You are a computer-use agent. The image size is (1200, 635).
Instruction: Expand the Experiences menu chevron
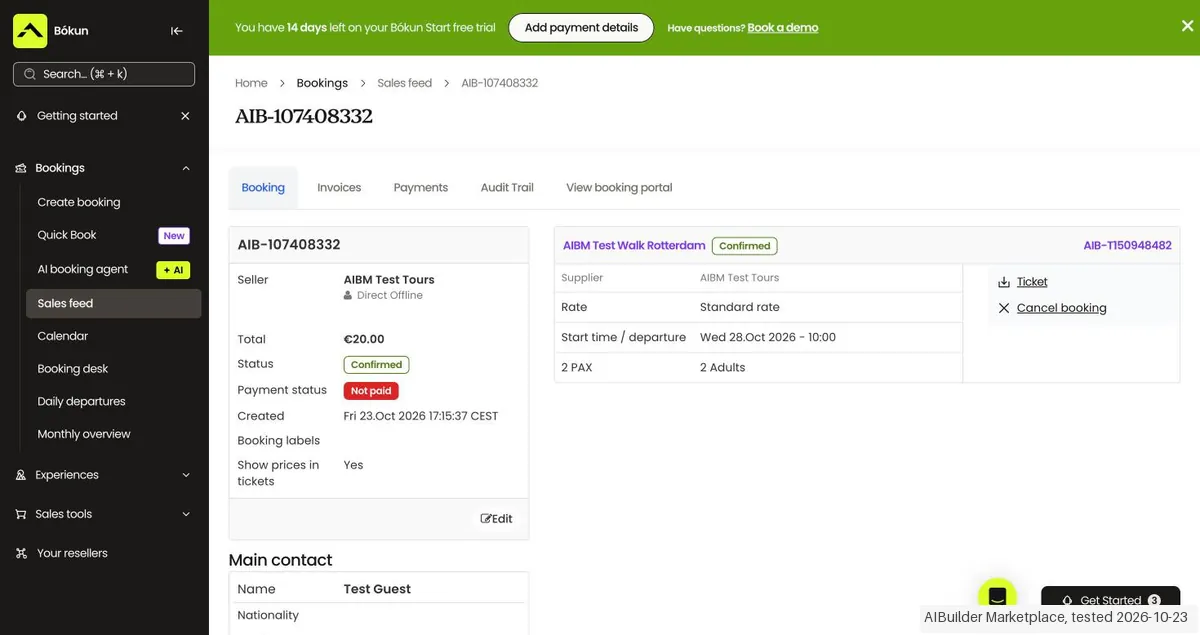click(x=186, y=475)
